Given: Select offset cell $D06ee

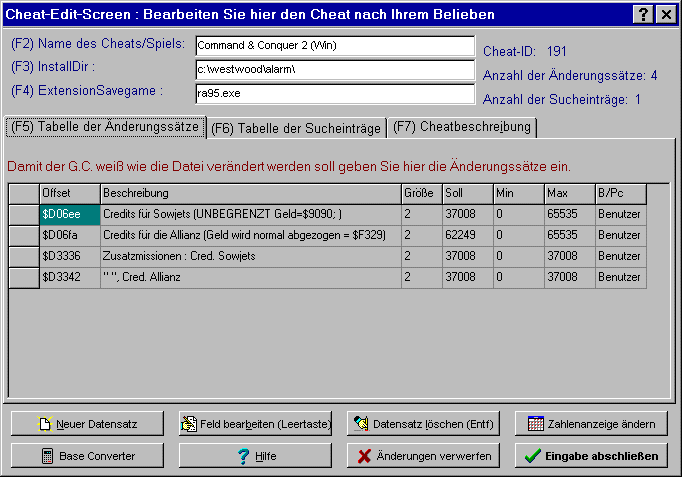Looking at the screenshot, I should [x=70, y=214].
